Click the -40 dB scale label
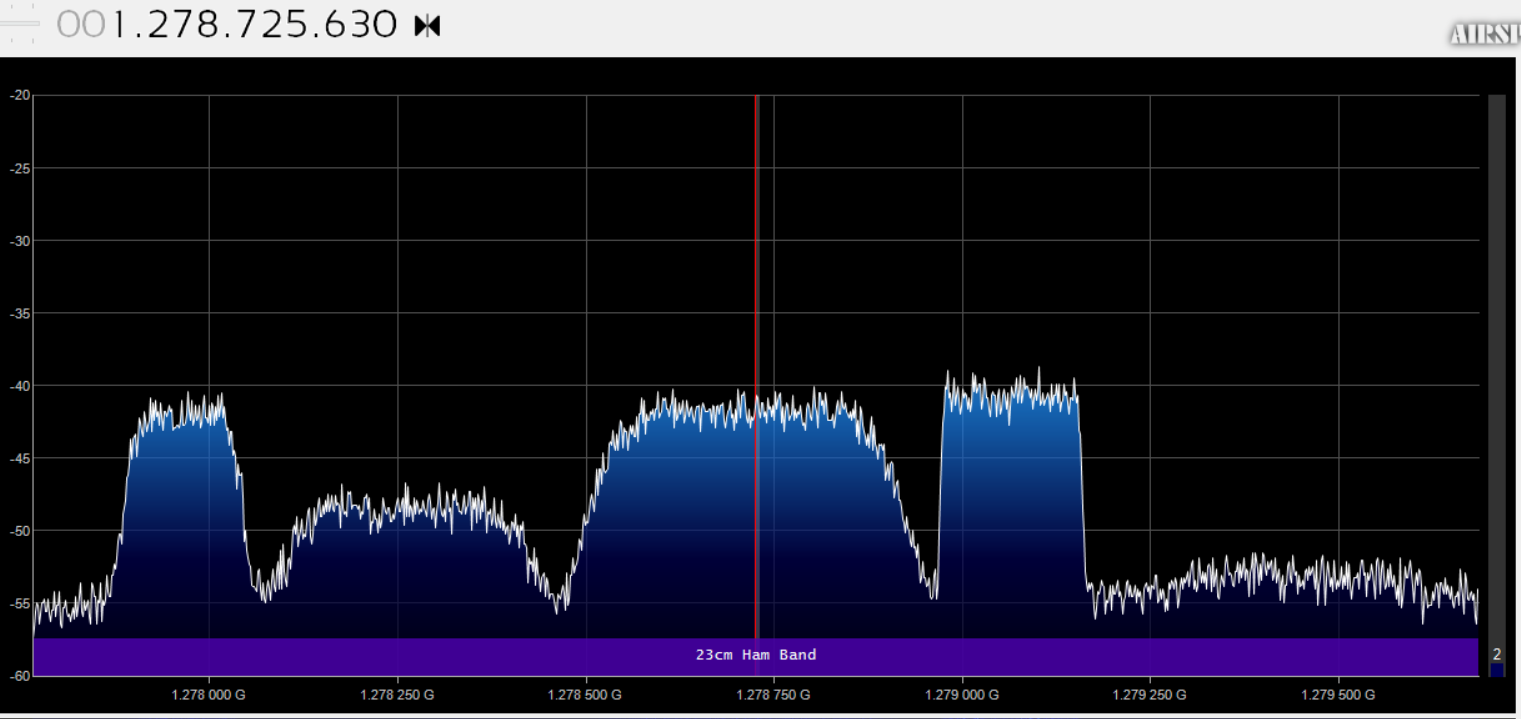Viewport: 1521px width, 719px height. pyautogui.click(x=20, y=386)
